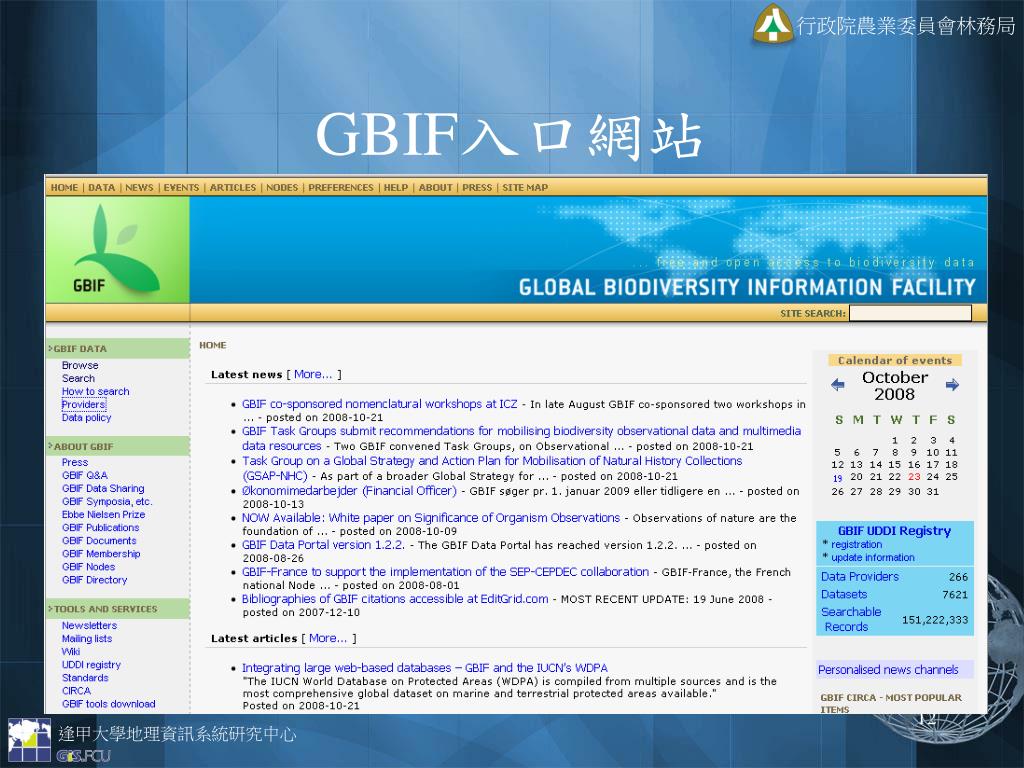Open the Data policy link
Screen dimensions: 1024x768
click(x=86, y=417)
